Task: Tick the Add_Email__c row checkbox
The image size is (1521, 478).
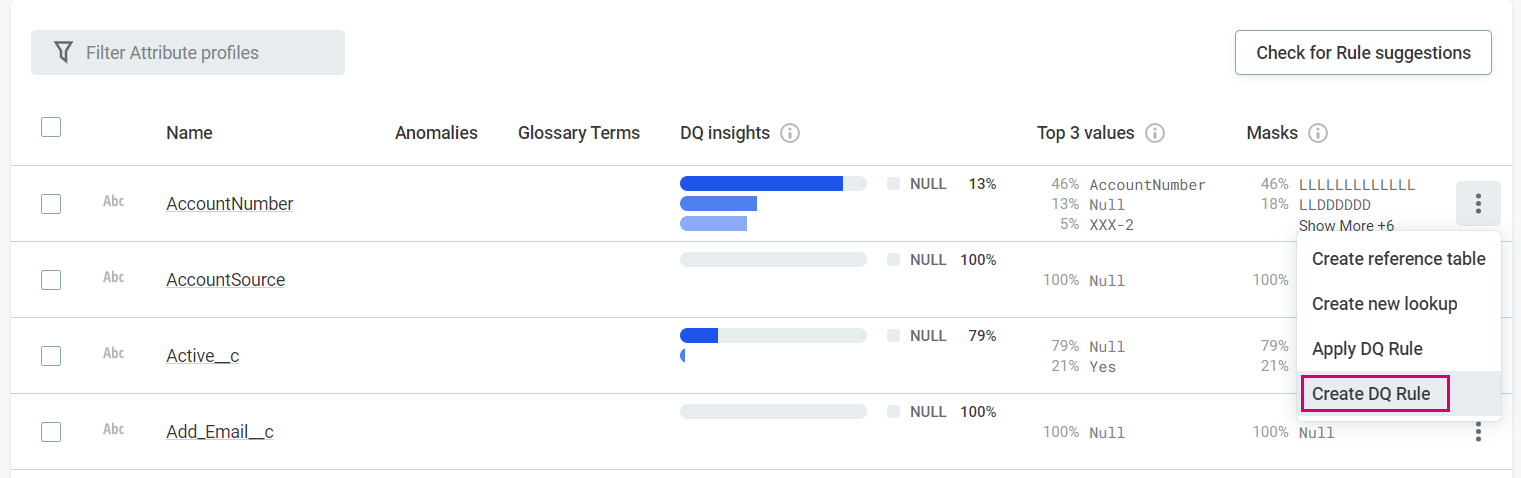Action: coord(51,432)
